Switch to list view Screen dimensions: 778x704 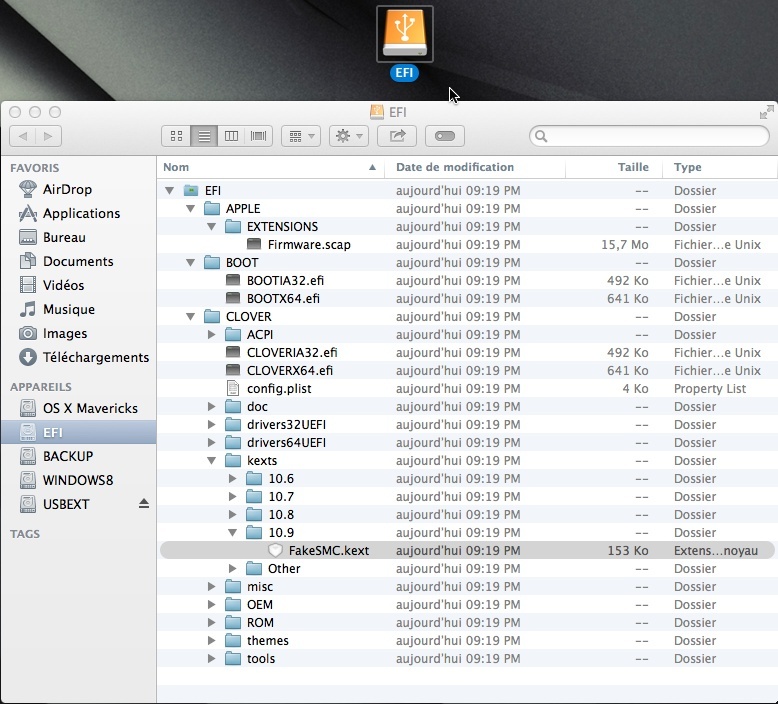click(x=204, y=136)
